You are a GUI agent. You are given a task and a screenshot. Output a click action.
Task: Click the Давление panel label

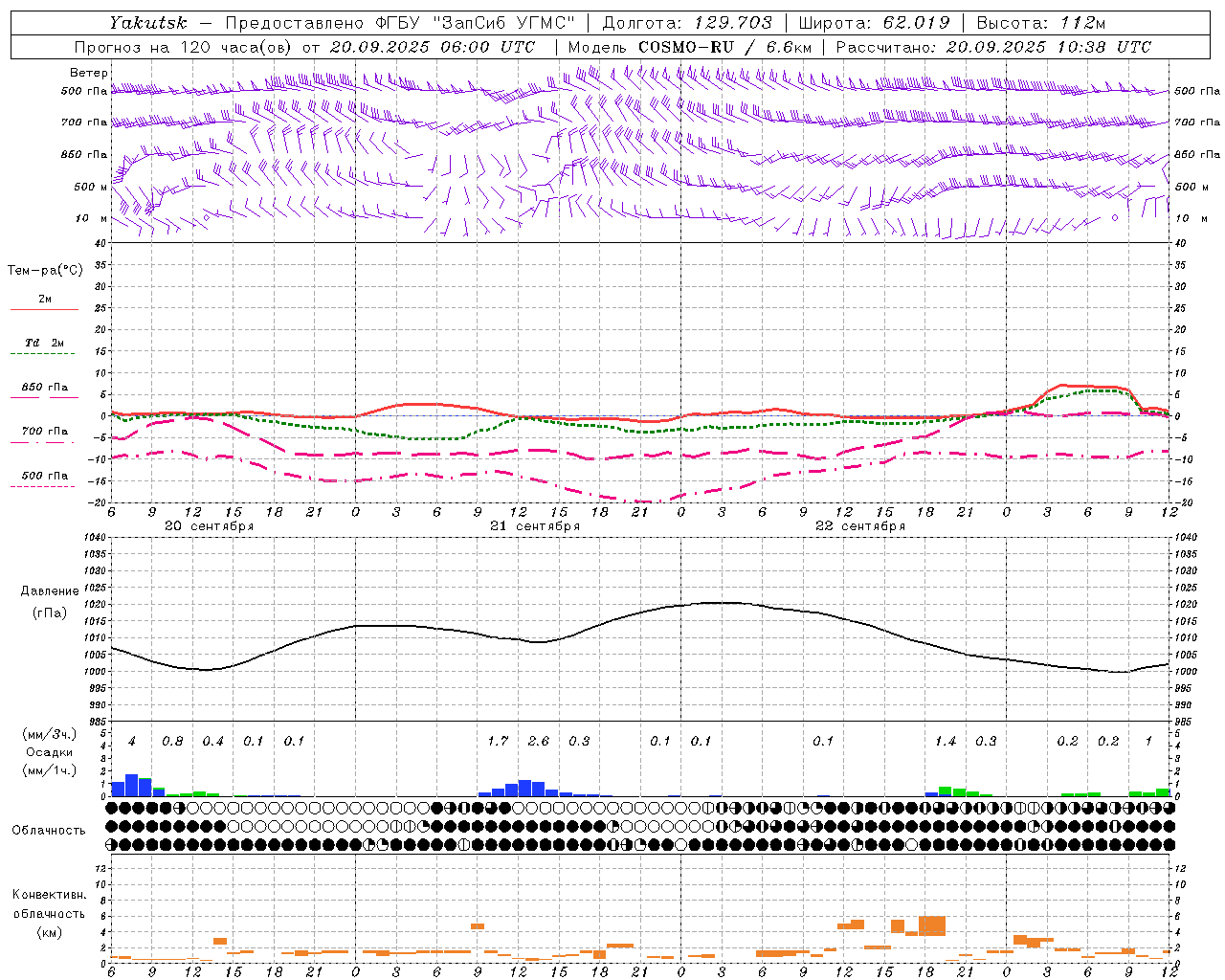pyautogui.click(x=50, y=591)
